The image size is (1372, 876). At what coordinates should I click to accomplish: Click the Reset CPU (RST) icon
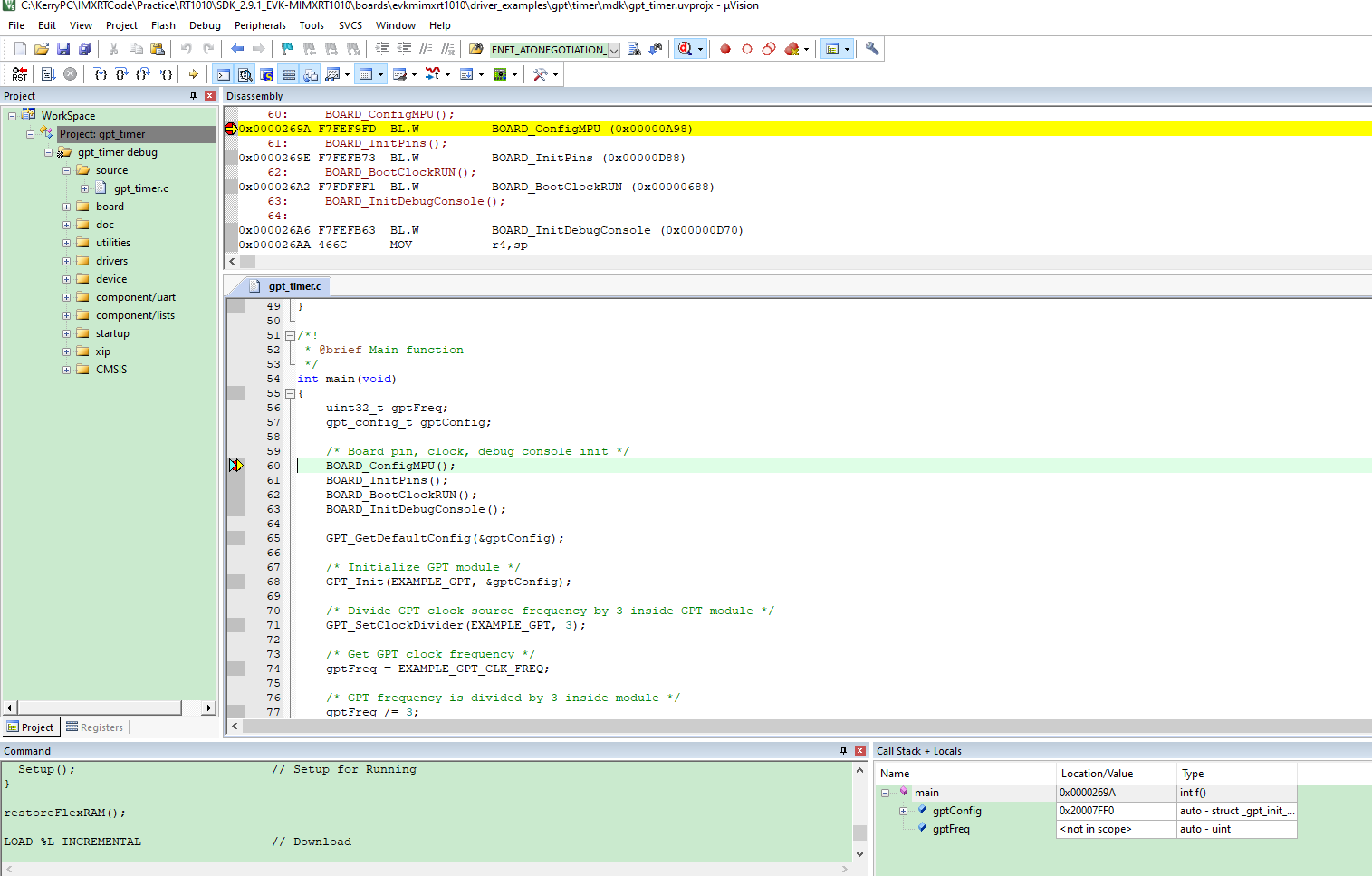pos(20,74)
